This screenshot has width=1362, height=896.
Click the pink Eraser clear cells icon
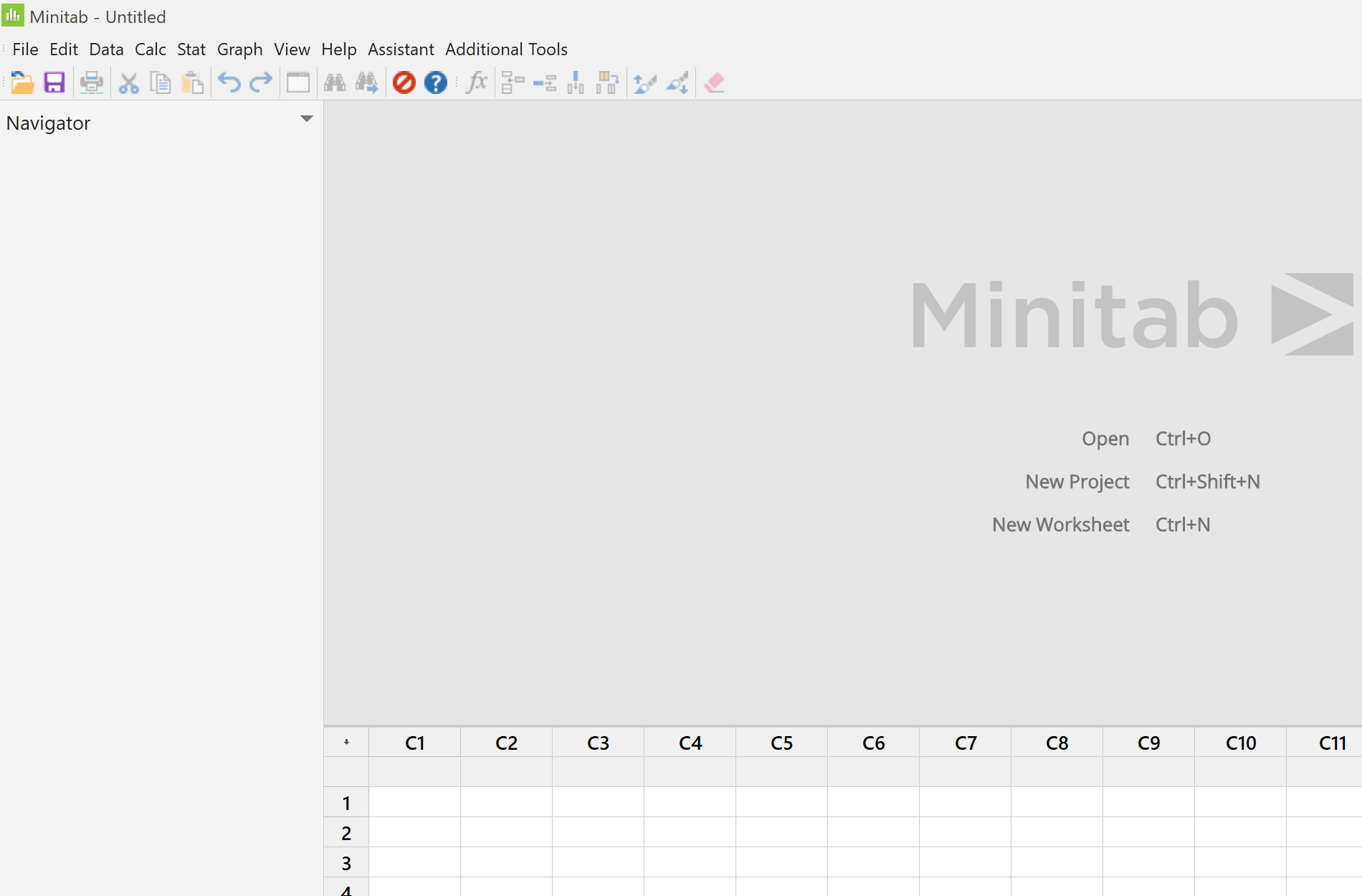714,82
